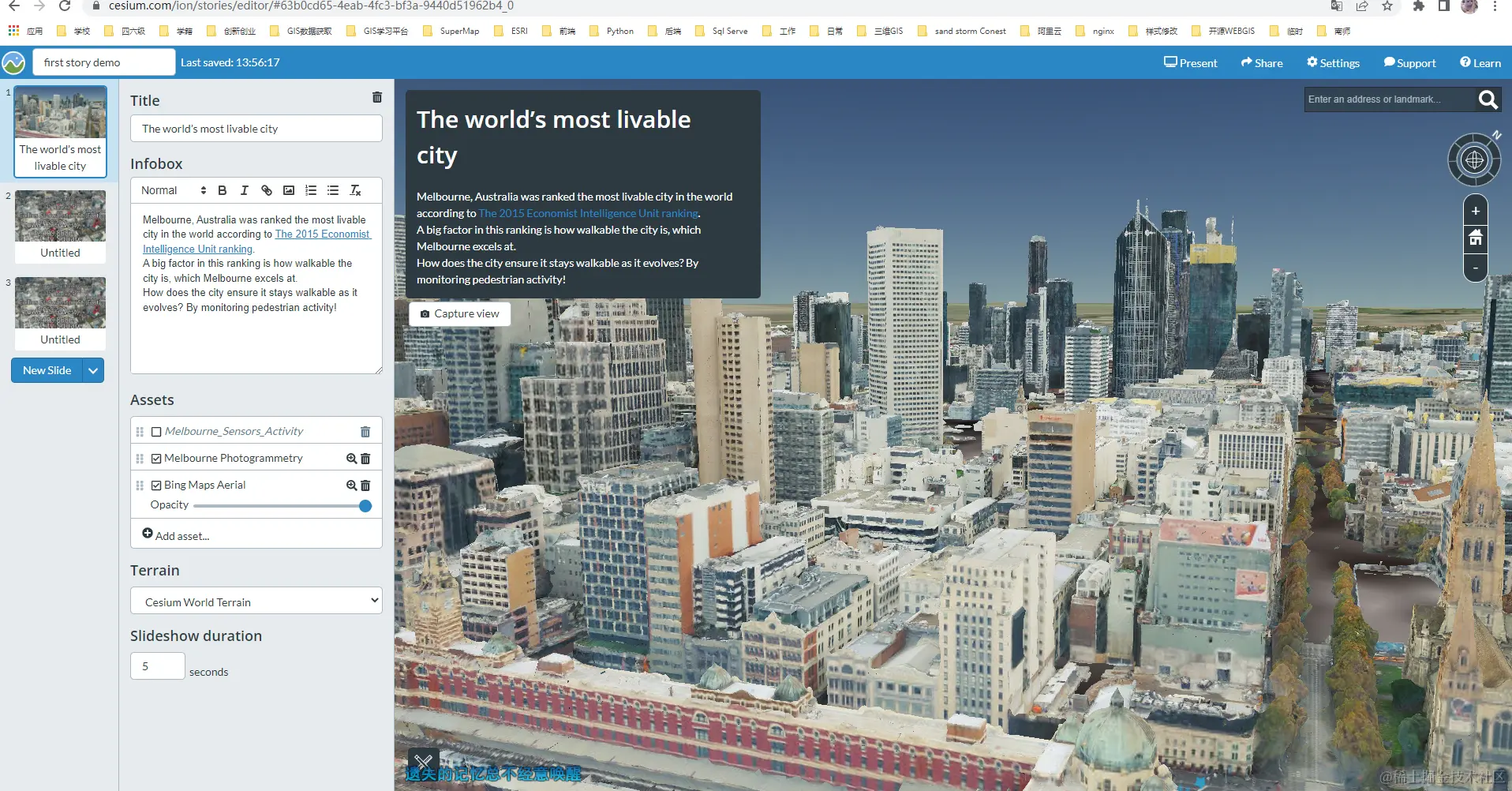This screenshot has width=1512, height=791.
Task: Click the compass navigation control
Action: pos(1474,159)
